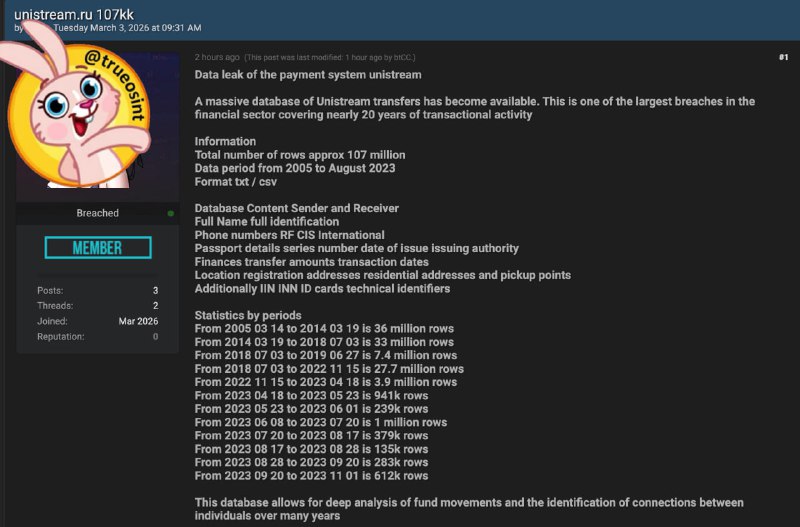800x527 pixels.
Task: Click line 'Data period from 2005 to August 2023'
Action: tap(294, 168)
